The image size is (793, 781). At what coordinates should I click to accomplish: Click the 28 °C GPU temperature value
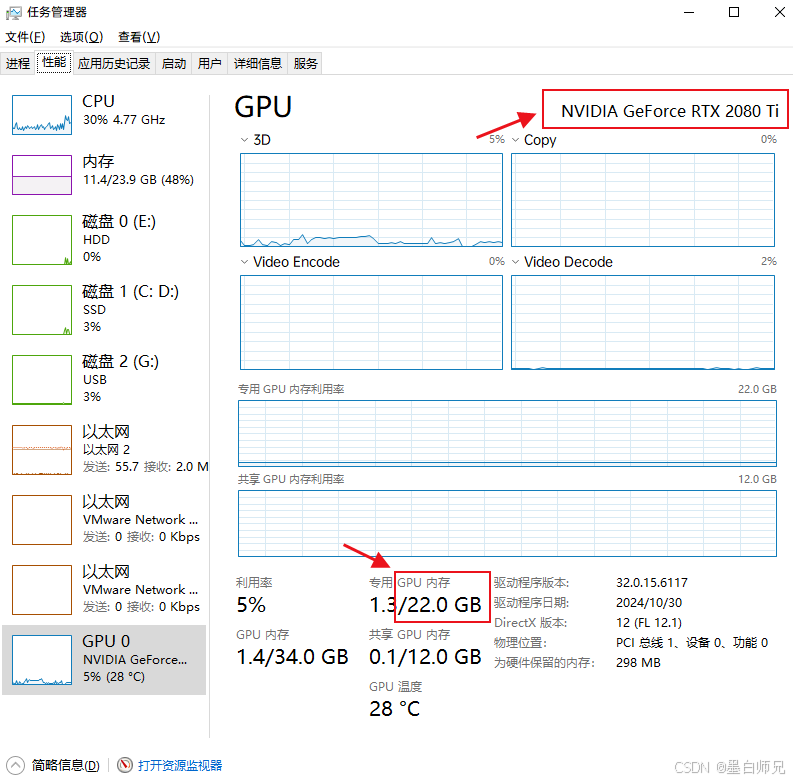[x=394, y=709]
